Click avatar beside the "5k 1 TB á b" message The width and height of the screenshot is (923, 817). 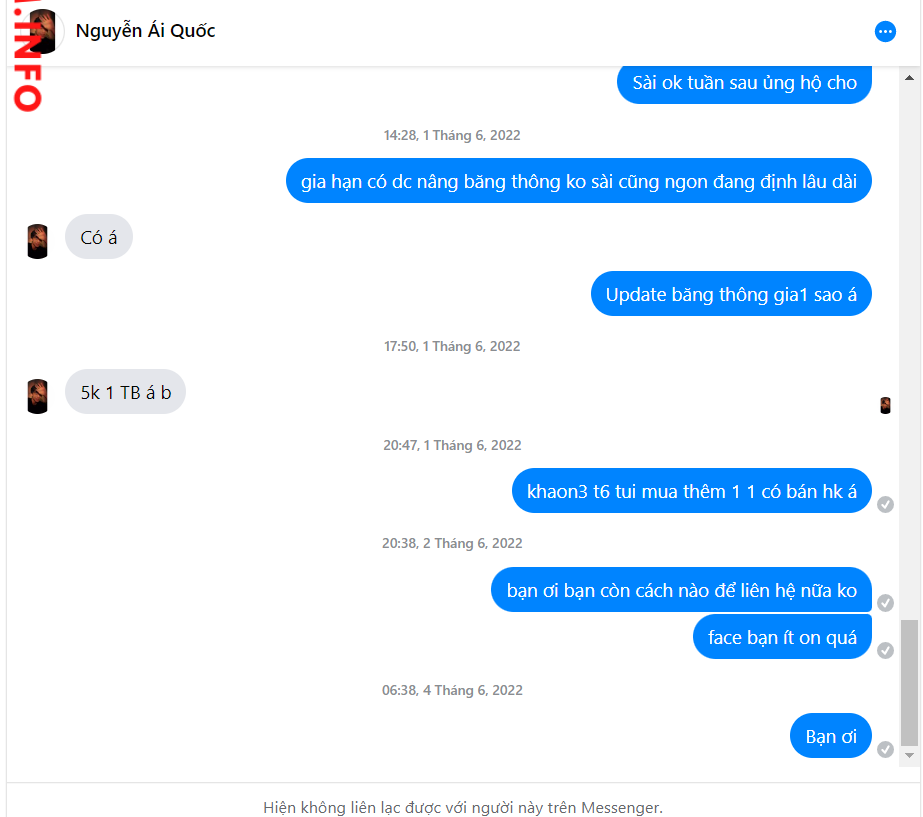37,396
